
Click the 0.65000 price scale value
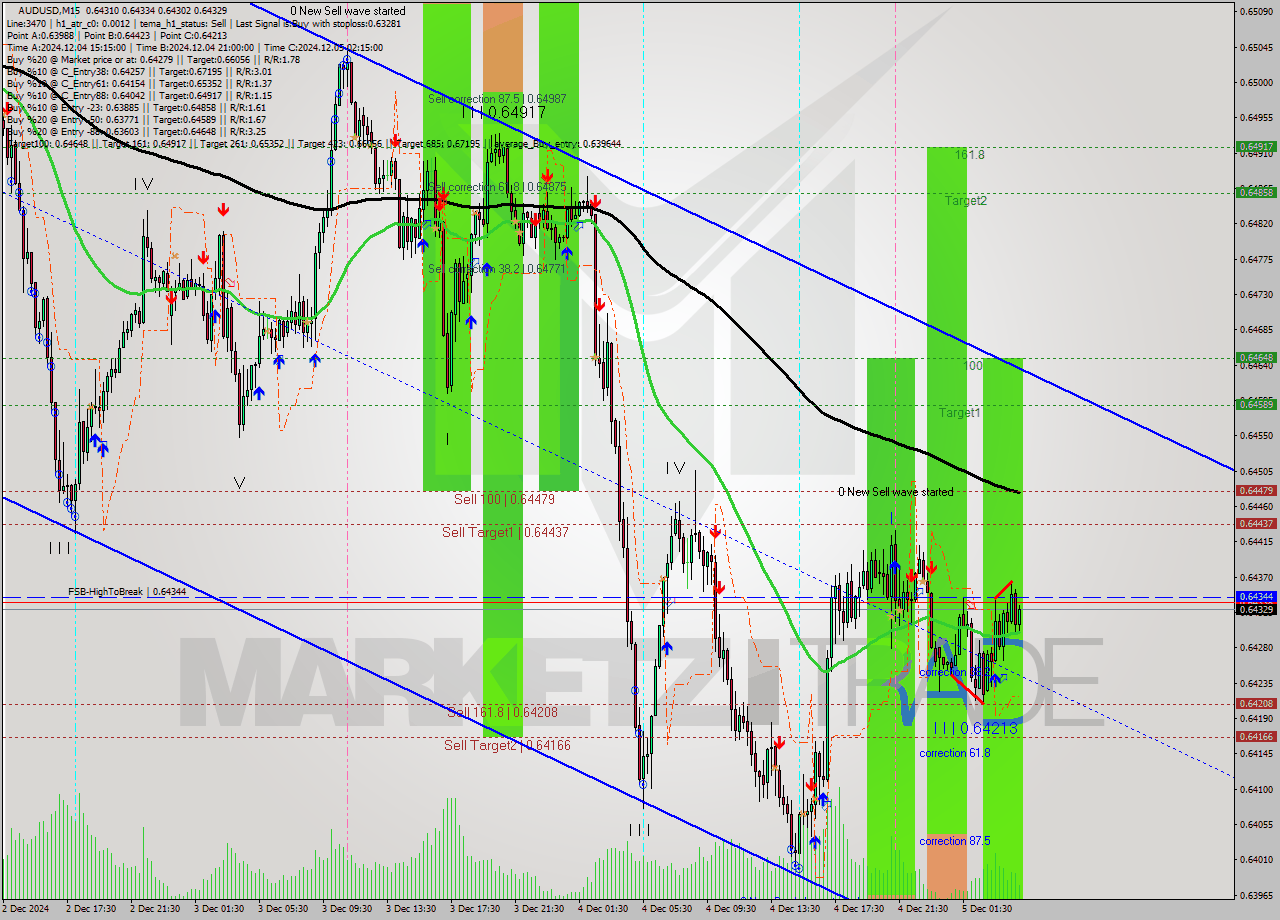point(1256,82)
